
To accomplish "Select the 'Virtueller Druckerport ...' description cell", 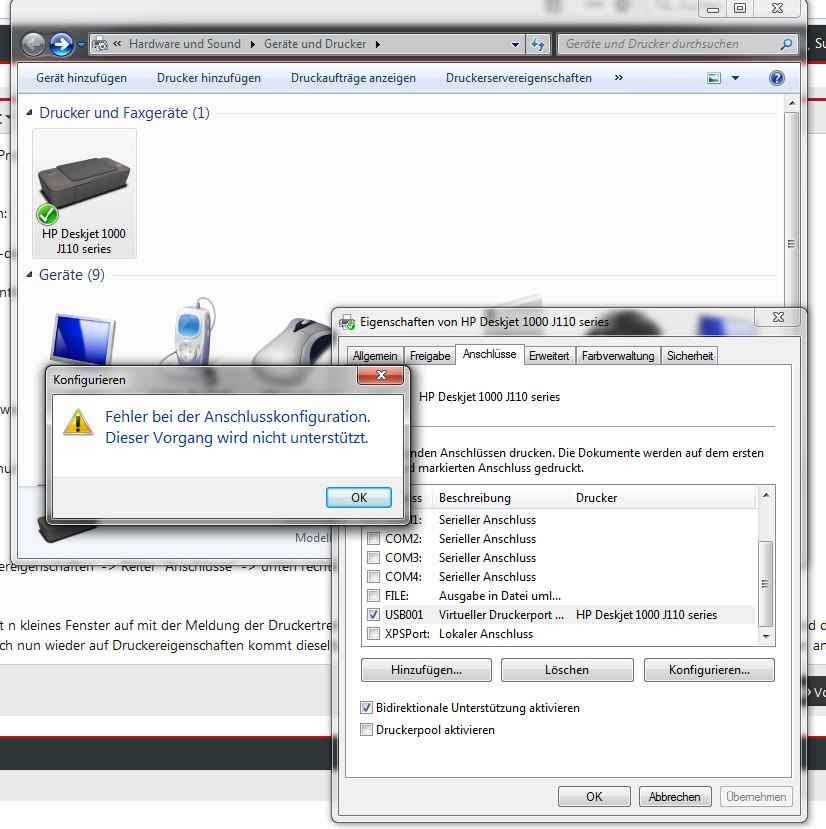I will (x=501, y=614).
